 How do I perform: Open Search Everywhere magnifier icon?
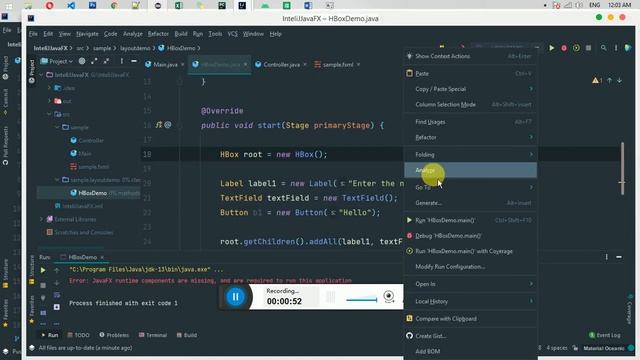coord(603,48)
